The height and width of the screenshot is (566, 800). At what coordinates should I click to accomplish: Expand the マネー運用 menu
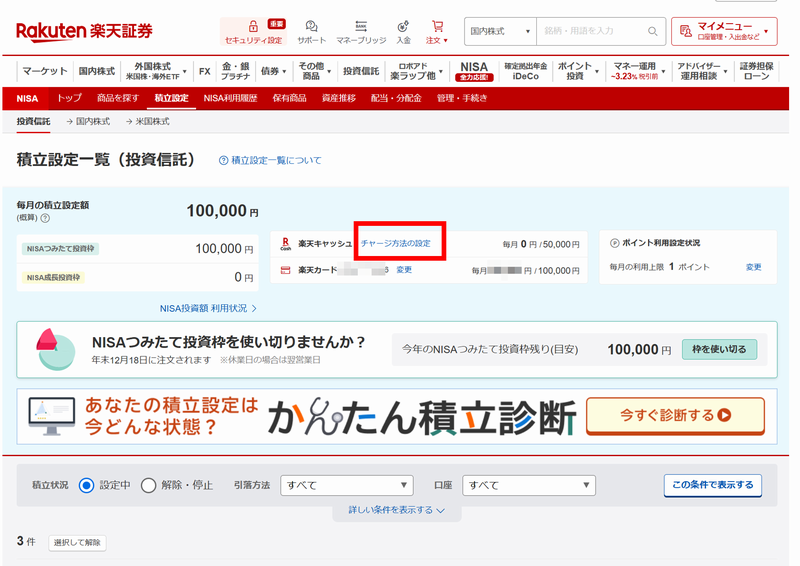pyautogui.click(x=639, y=71)
